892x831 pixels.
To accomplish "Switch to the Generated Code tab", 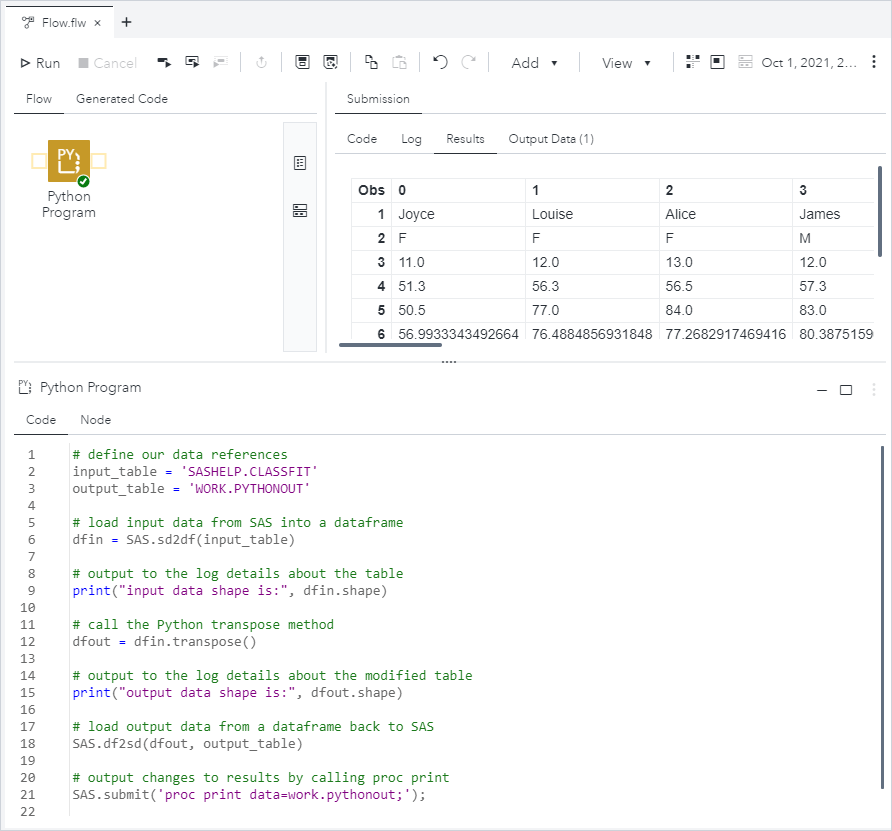I will 122,99.
